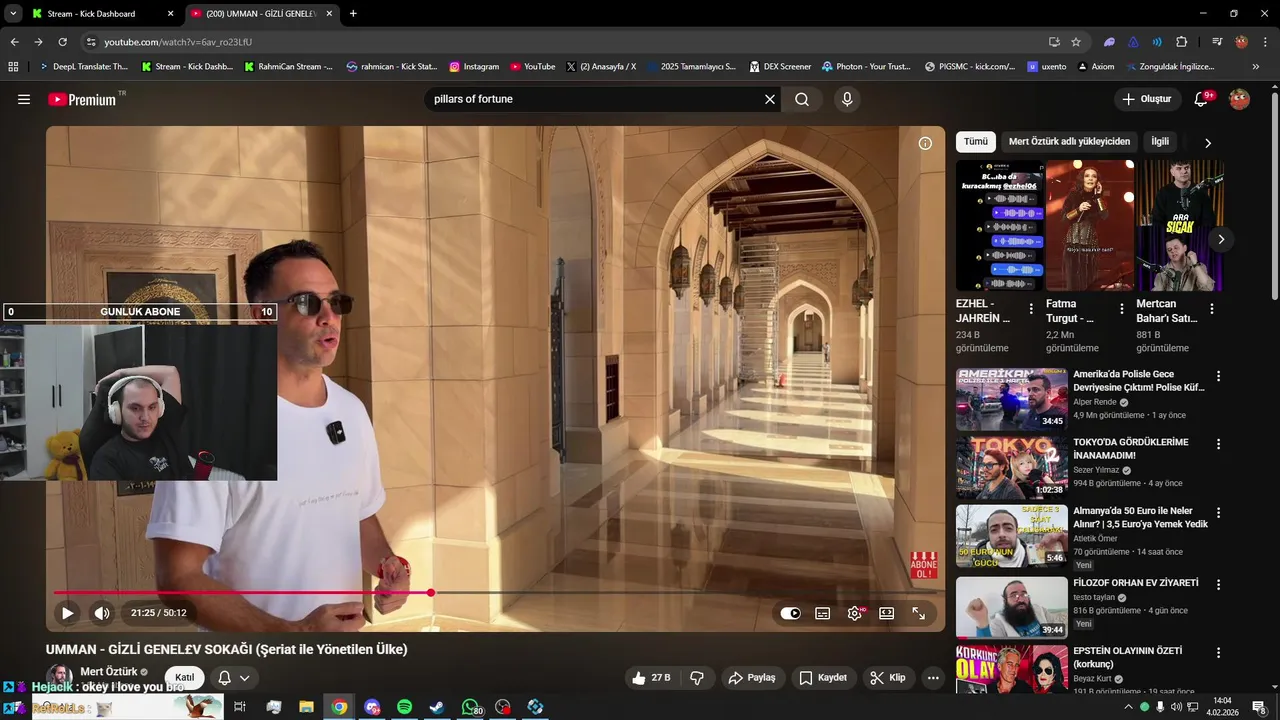This screenshot has width=1280, height=720.
Task: Save video with Kaydet button
Action: point(823,677)
